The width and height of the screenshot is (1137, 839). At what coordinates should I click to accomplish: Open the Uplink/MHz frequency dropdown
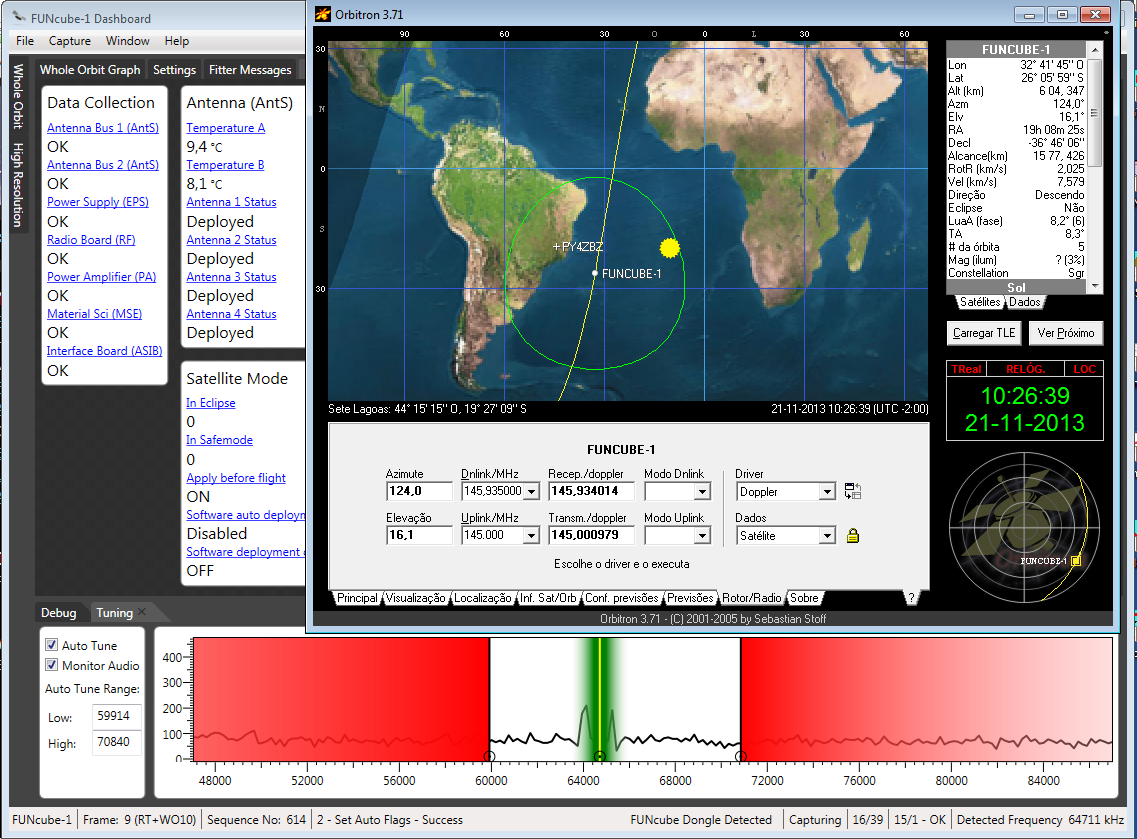pos(532,536)
